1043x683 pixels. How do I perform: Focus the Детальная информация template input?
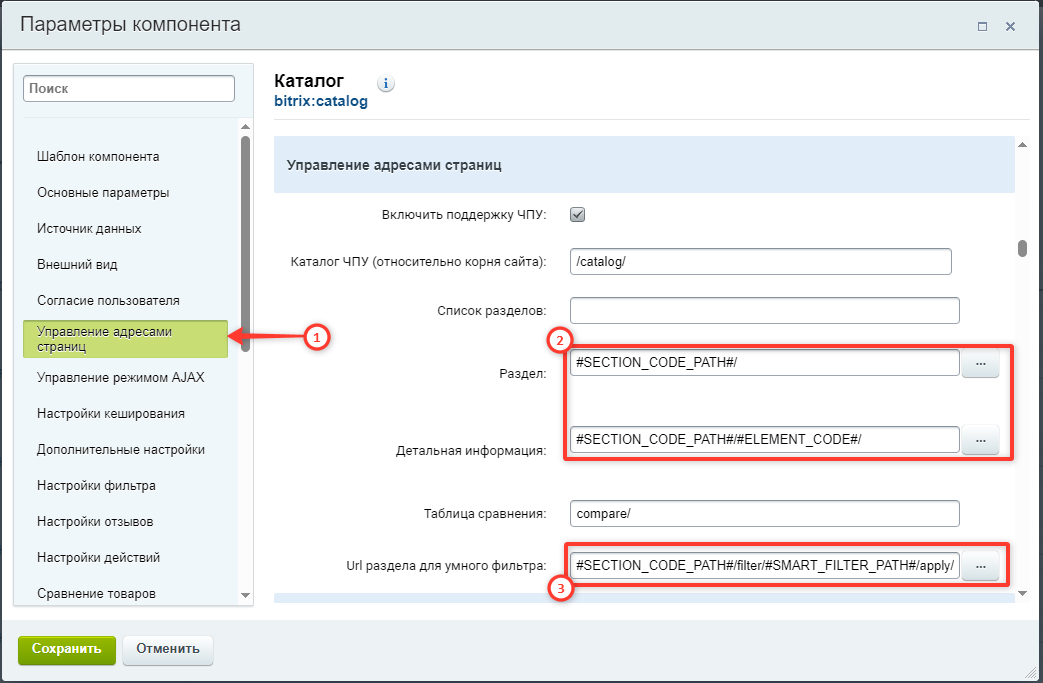764,440
